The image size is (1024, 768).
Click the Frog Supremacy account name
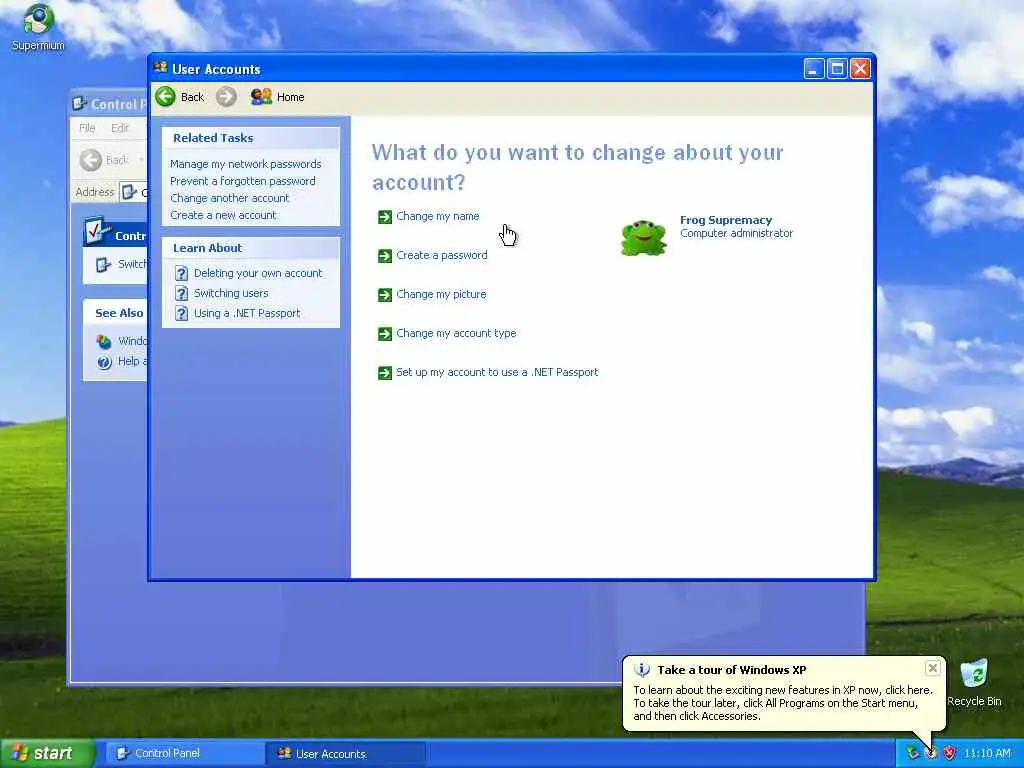click(x=726, y=220)
